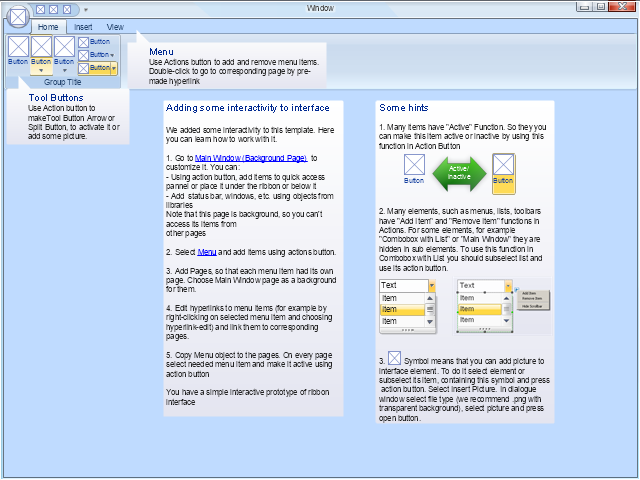
Task: Open the middle small Button dropdown arrow
Action: [x=112, y=55]
